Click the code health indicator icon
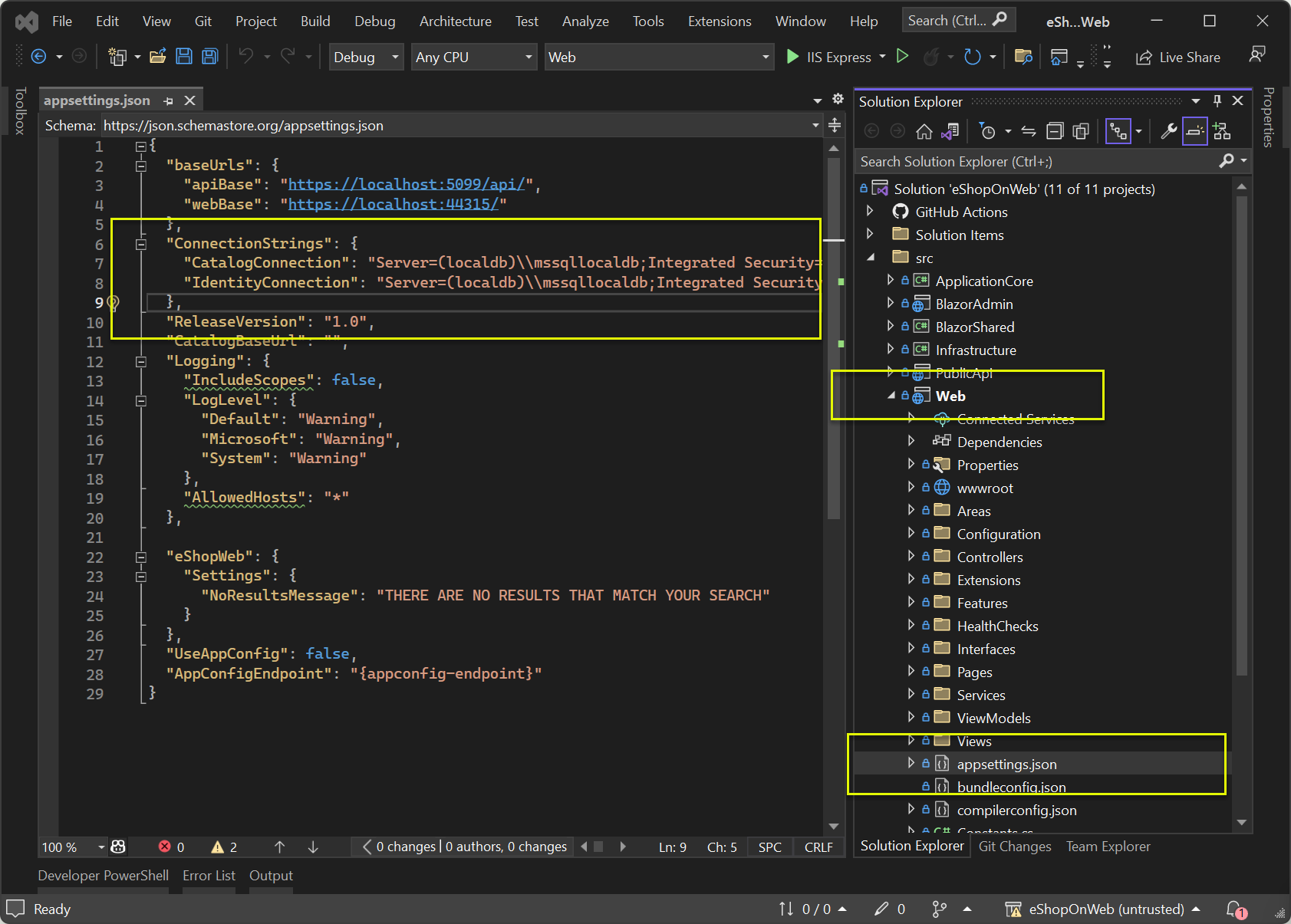Viewport: 1291px width, 924px height. (x=118, y=847)
